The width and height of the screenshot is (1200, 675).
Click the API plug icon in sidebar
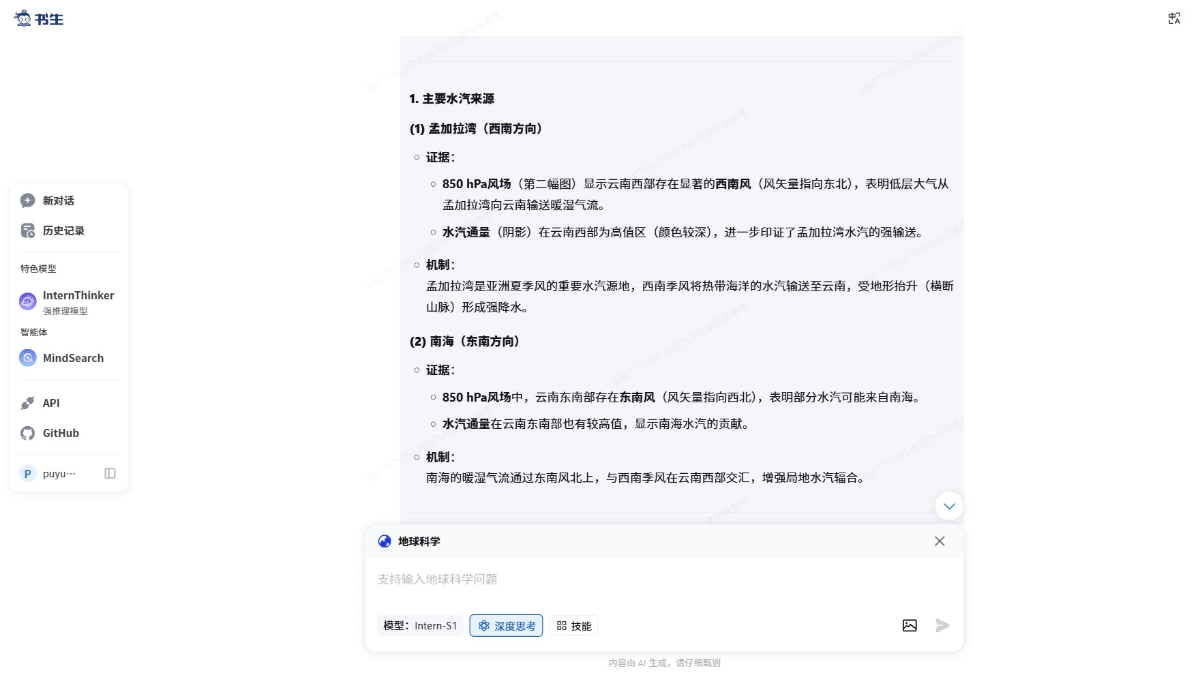pyautogui.click(x=29, y=402)
